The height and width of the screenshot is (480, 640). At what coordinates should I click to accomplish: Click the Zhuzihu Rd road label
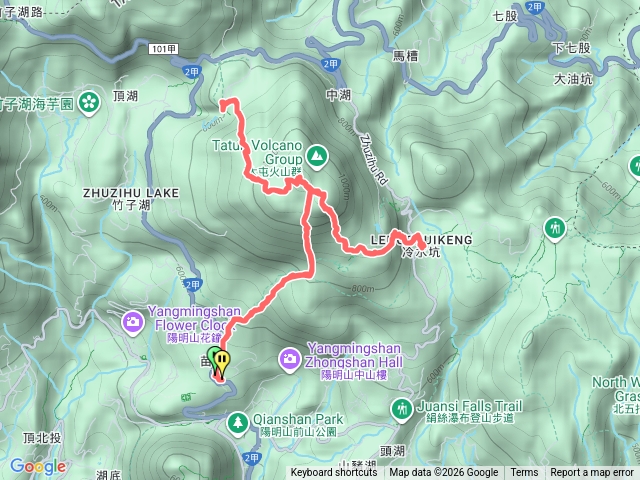[x=373, y=160]
